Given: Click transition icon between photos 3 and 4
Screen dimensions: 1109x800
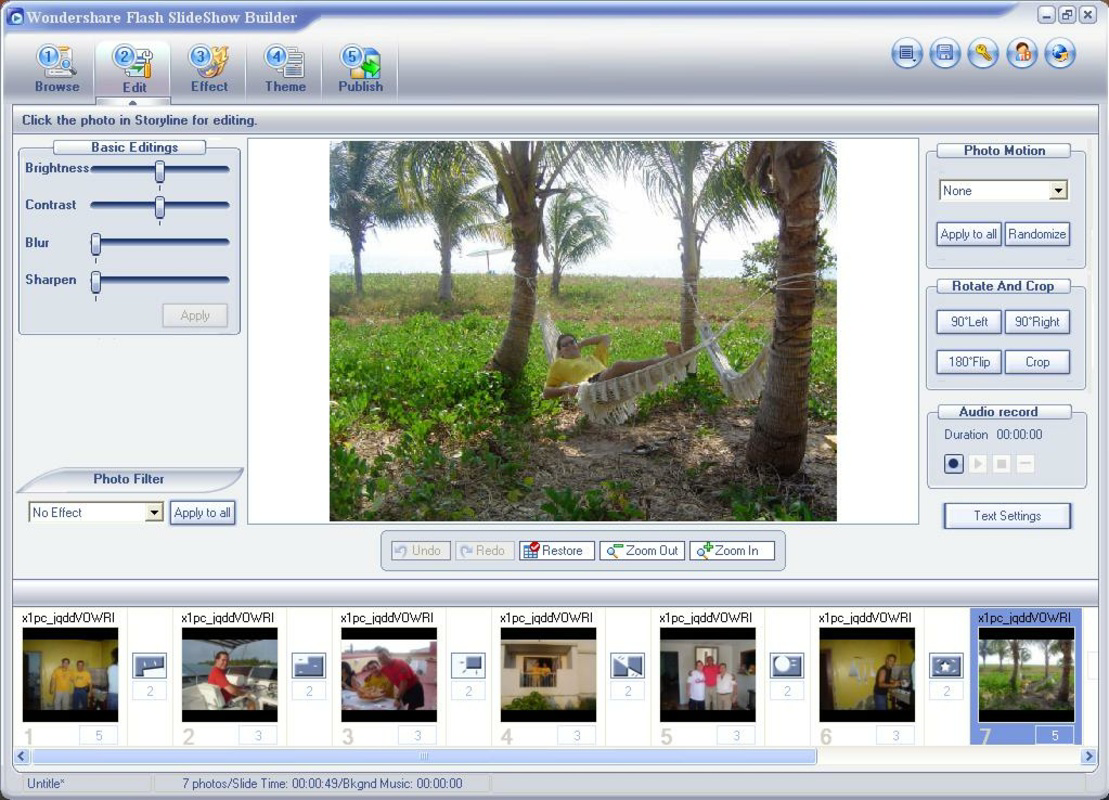Looking at the screenshot, I should click(468, 666).
